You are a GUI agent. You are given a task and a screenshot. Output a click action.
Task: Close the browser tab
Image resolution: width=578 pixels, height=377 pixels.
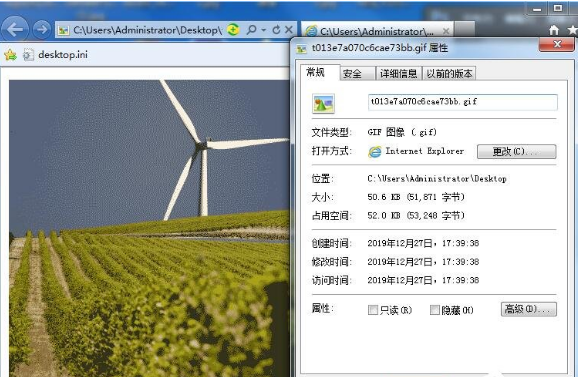pyautogui.click(x=446, y=31)
